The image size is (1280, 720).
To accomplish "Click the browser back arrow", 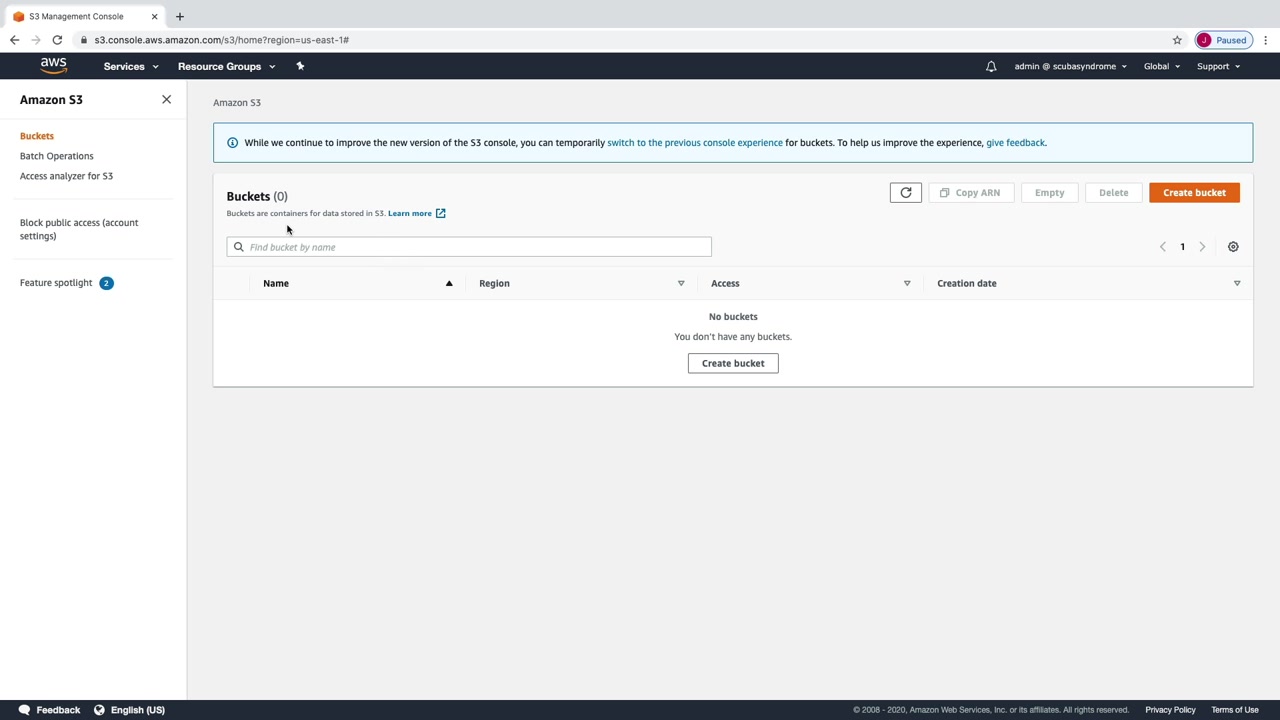I will tap(14, 40).
